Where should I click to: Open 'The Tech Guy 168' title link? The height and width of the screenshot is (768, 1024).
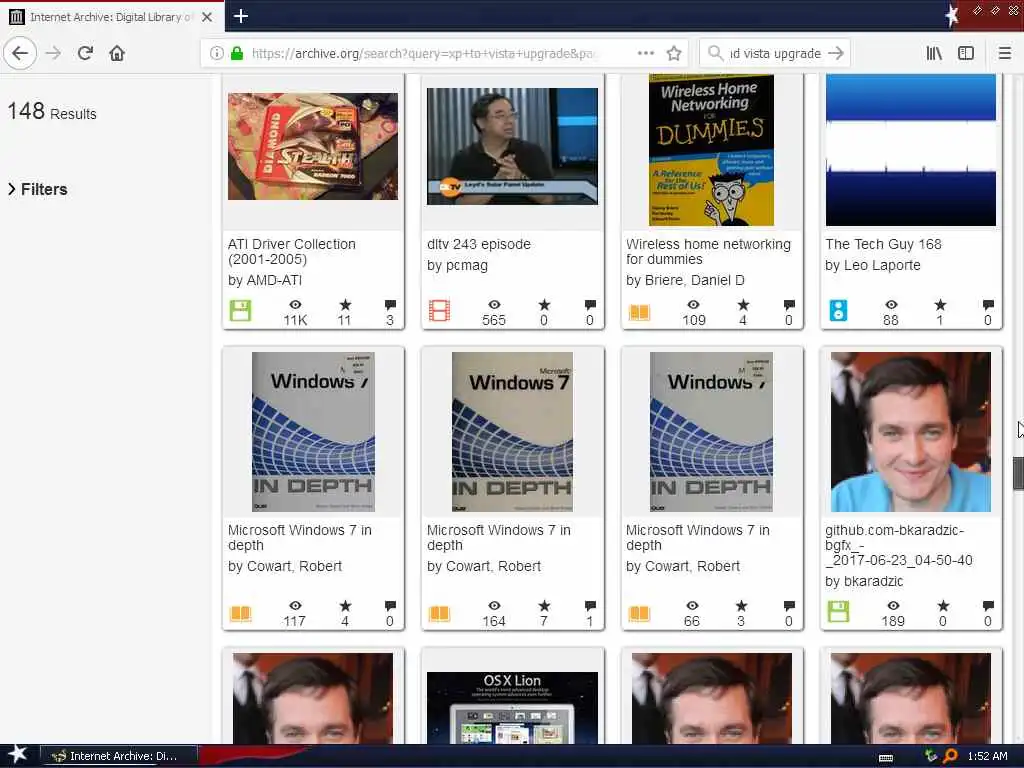[x=883, y=244]
